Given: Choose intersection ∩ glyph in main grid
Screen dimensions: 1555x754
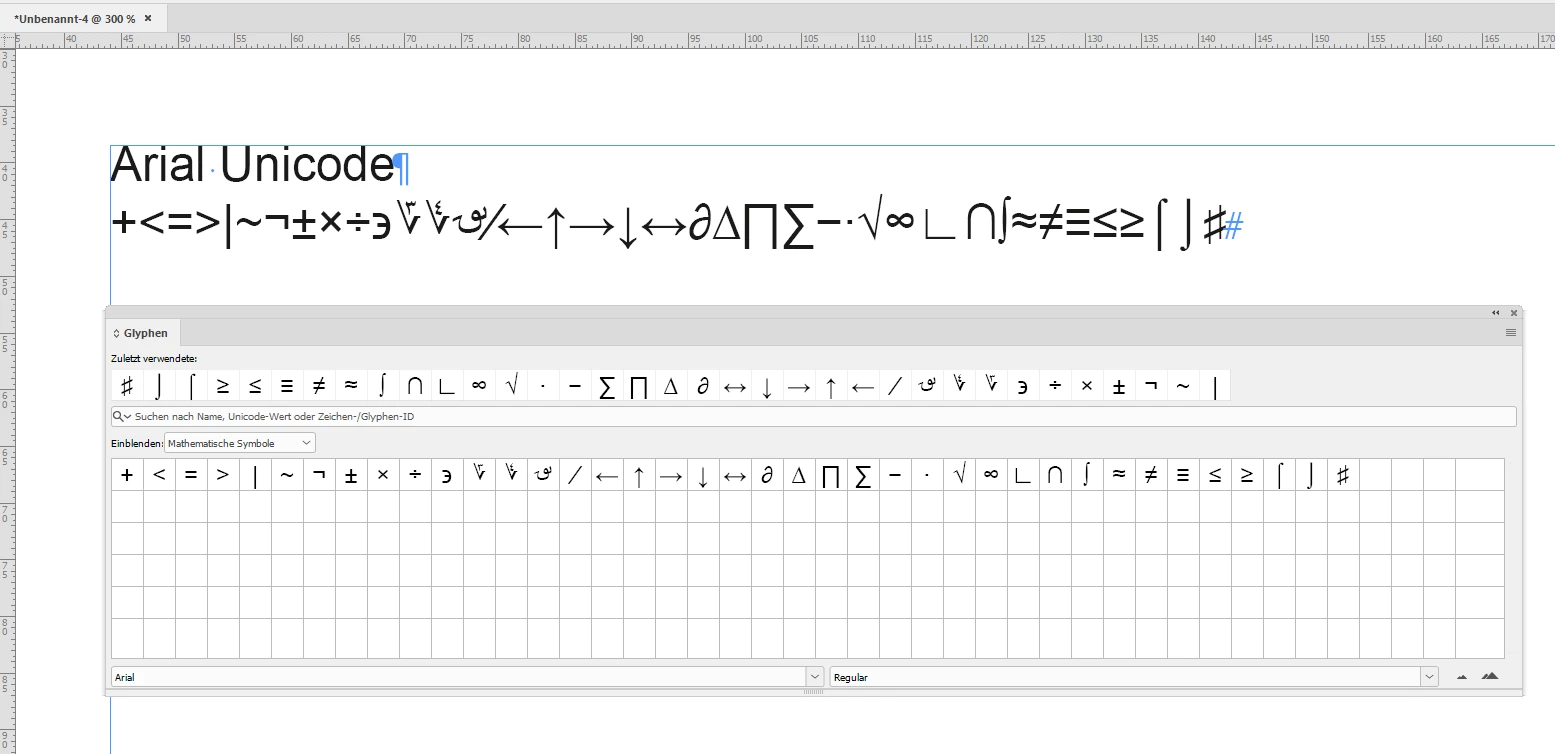Looking at the screenshot, I should [x=1055, y=475].
